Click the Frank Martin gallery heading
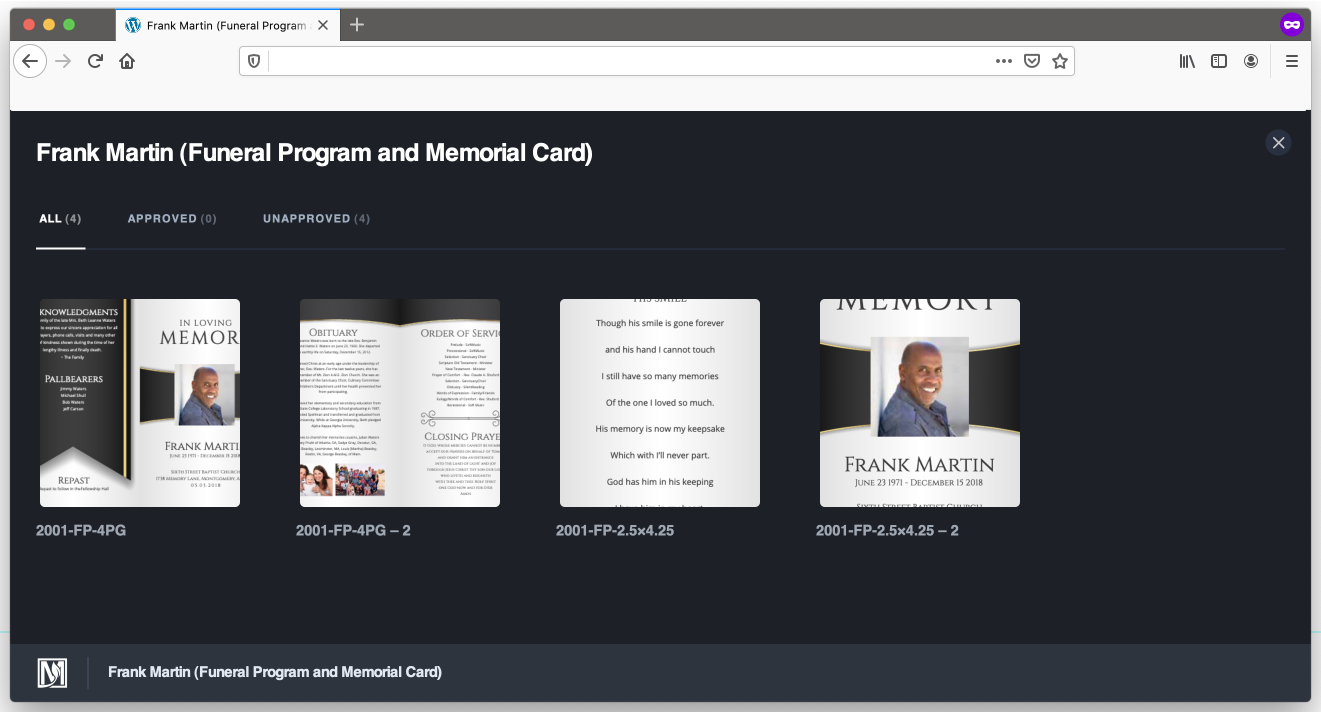1321x712 pixels. pos(314,153)
